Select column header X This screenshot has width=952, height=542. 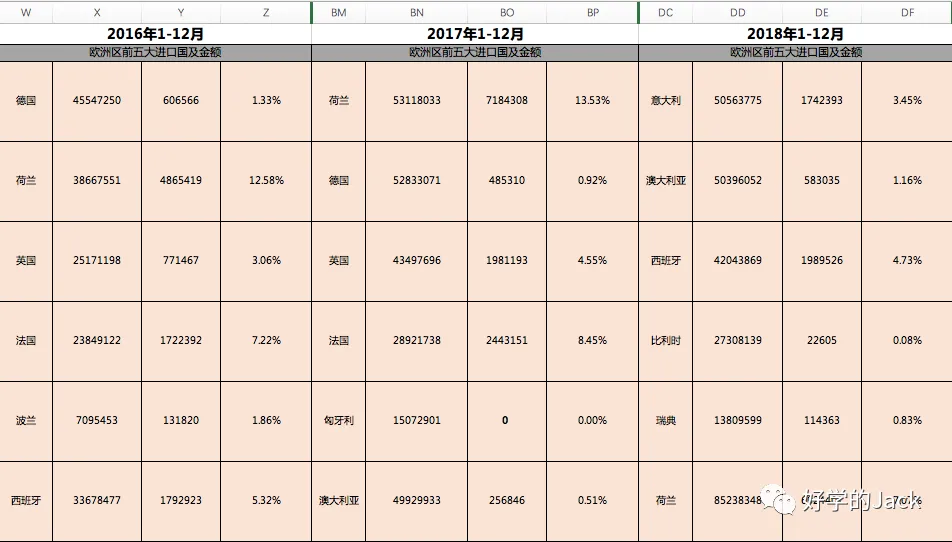click(x=97, y=13)
